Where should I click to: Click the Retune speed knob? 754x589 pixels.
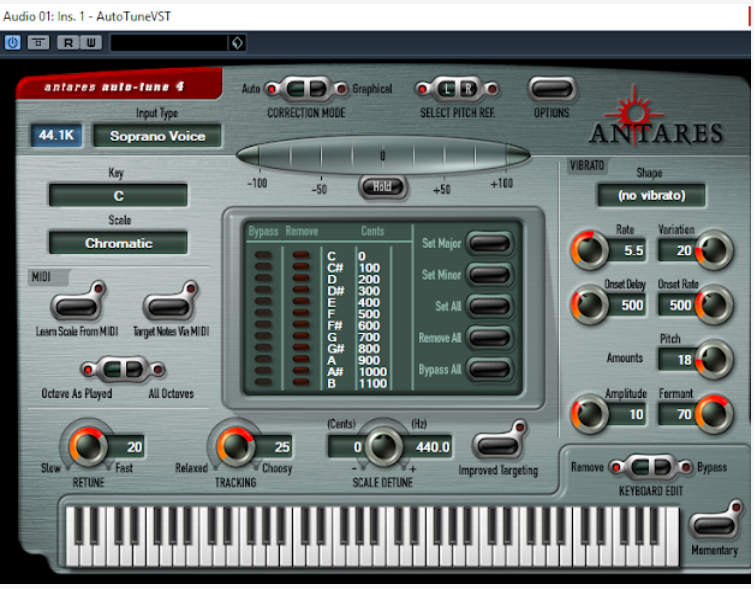pyautogui.click(x=88, y=446)
